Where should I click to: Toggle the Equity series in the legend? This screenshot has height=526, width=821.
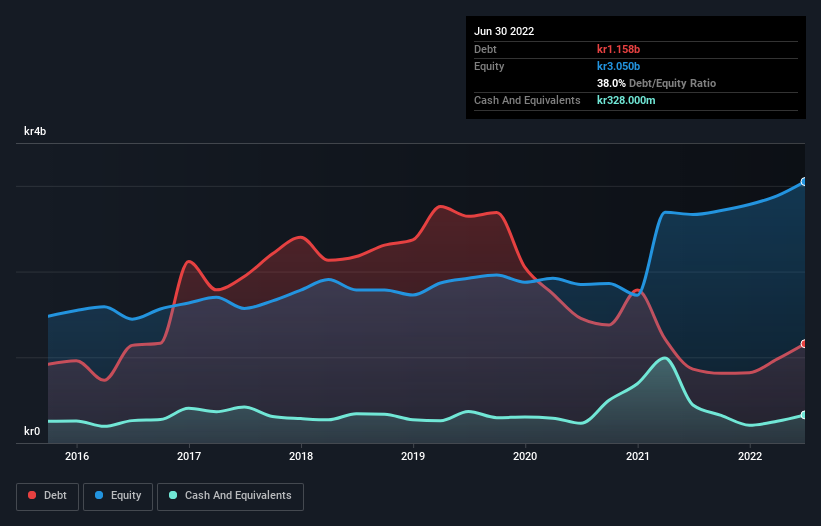[x=117, y=495]
